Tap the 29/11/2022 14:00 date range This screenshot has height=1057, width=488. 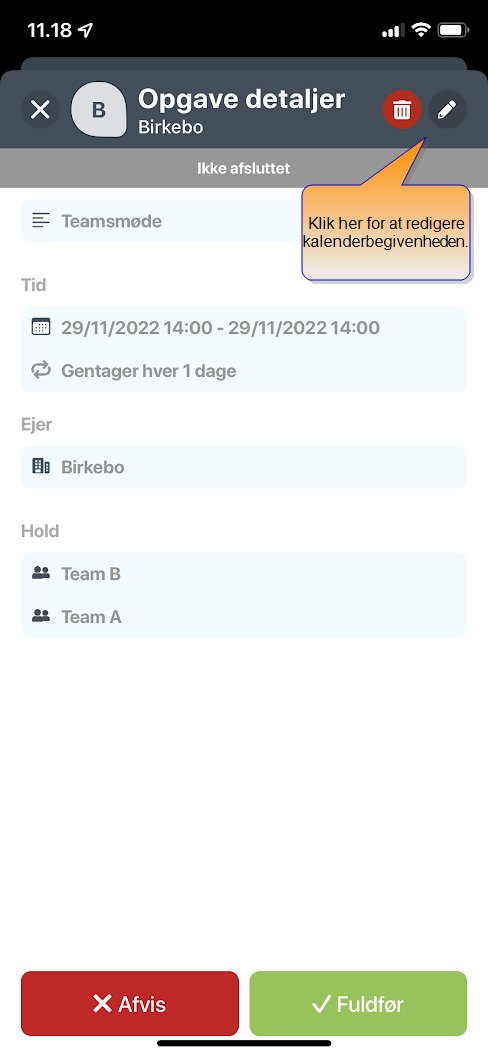point(220,328)
